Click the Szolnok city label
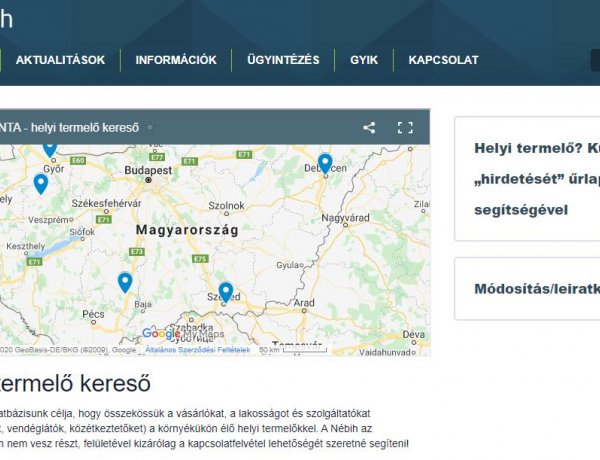This screenshot has height=460, width=600. coord(226,206)
